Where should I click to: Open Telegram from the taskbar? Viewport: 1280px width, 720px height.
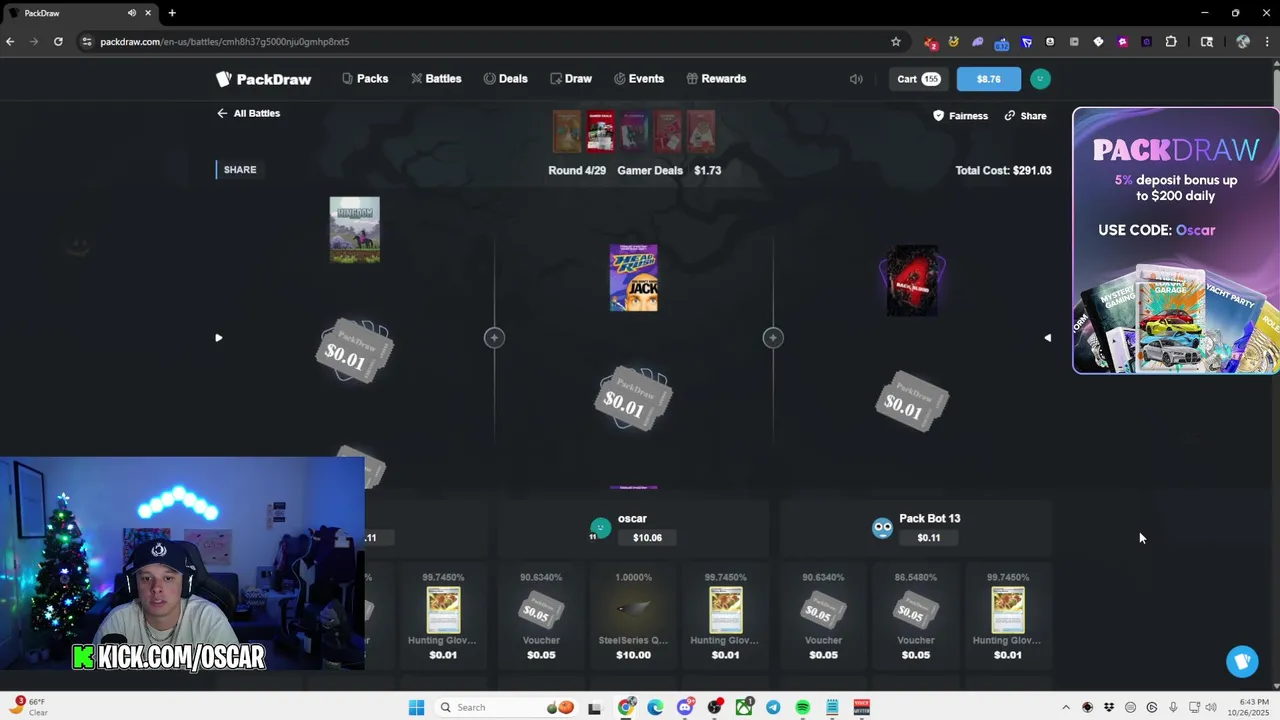(773, 708)
